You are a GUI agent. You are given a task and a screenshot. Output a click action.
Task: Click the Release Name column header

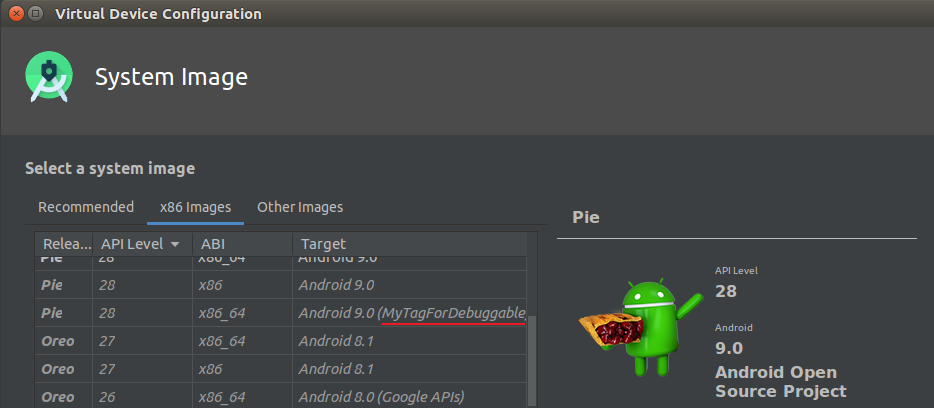point(64,244)
